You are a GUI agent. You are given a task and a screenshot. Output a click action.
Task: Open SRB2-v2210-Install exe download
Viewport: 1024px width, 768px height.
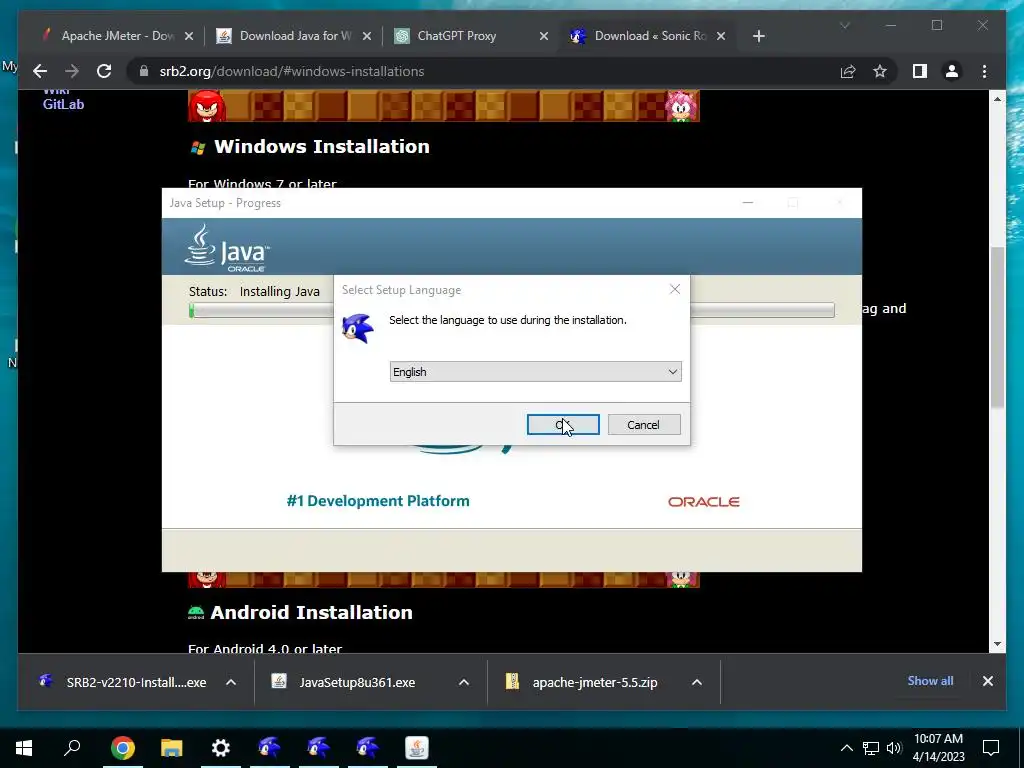pos(125,682)
